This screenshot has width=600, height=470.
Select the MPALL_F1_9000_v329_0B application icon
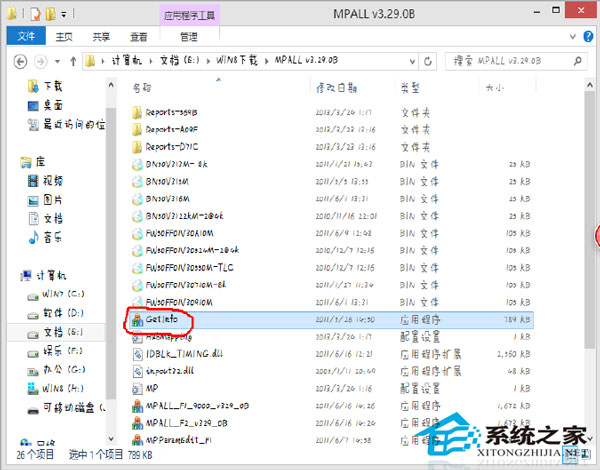tap(137, 406)
